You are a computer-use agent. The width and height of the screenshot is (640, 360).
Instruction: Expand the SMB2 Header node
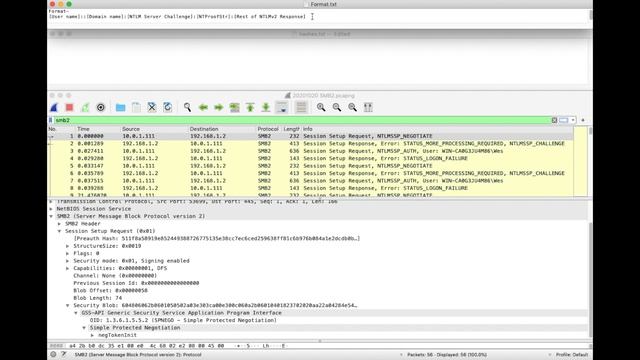59,224
